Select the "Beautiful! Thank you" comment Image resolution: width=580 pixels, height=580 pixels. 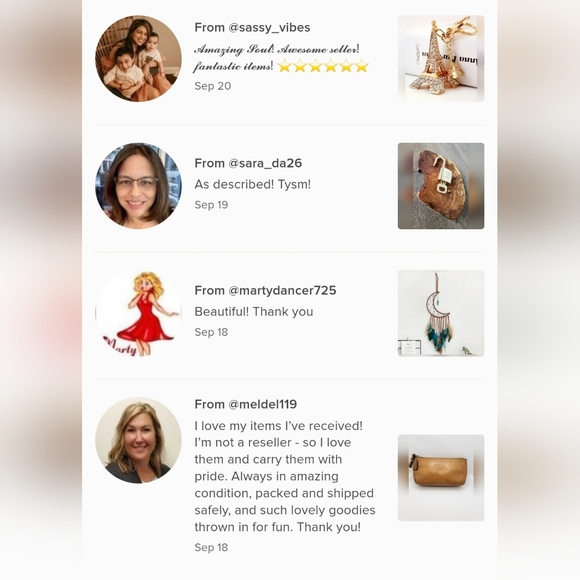pos(254,311)
